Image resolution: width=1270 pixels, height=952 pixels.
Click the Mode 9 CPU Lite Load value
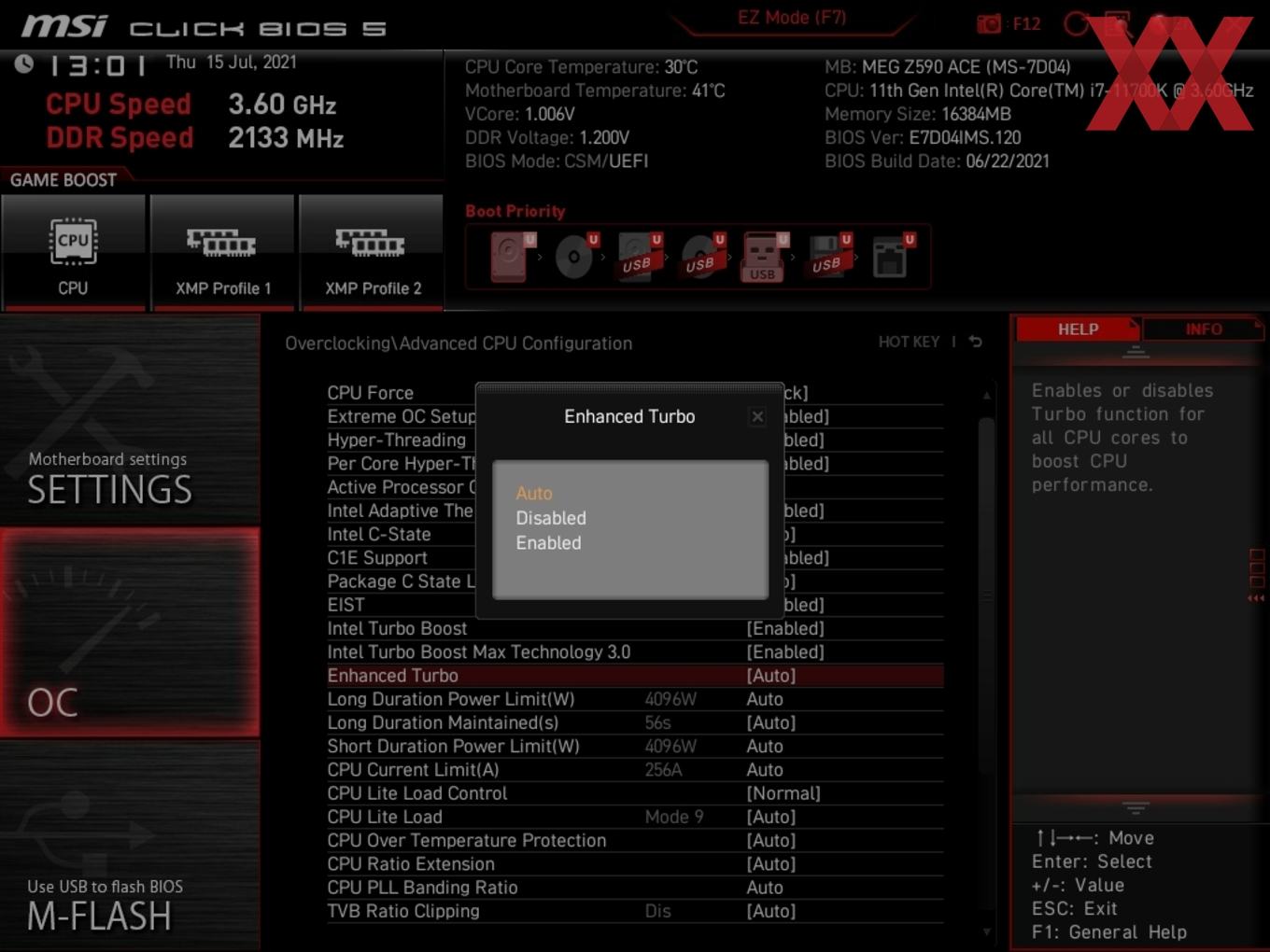(x=674, y=818)
